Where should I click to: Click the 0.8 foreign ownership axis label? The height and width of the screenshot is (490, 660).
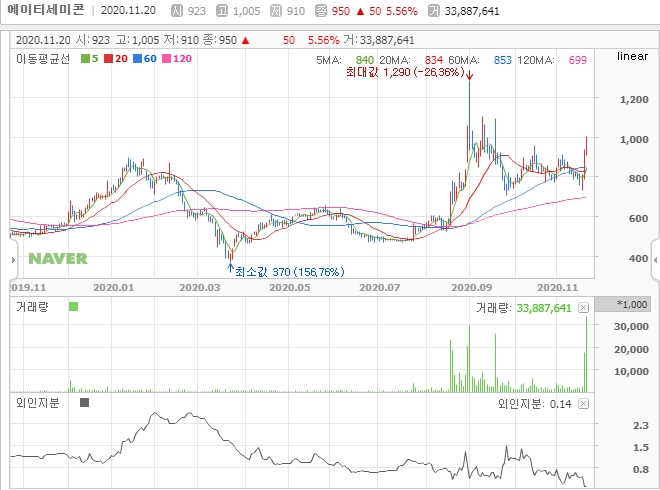[641, 469]
